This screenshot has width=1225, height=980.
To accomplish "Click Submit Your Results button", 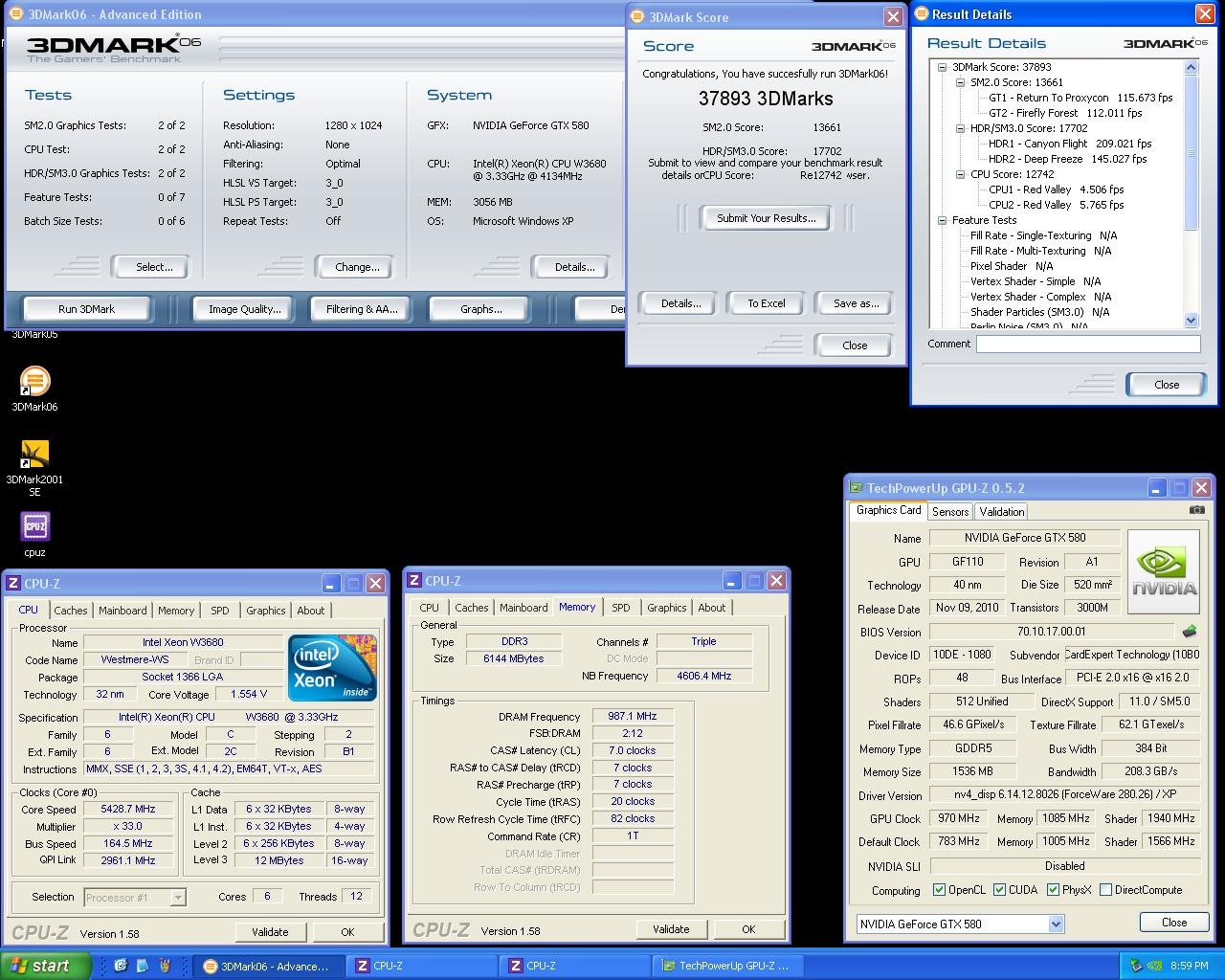I will point(766,218).
